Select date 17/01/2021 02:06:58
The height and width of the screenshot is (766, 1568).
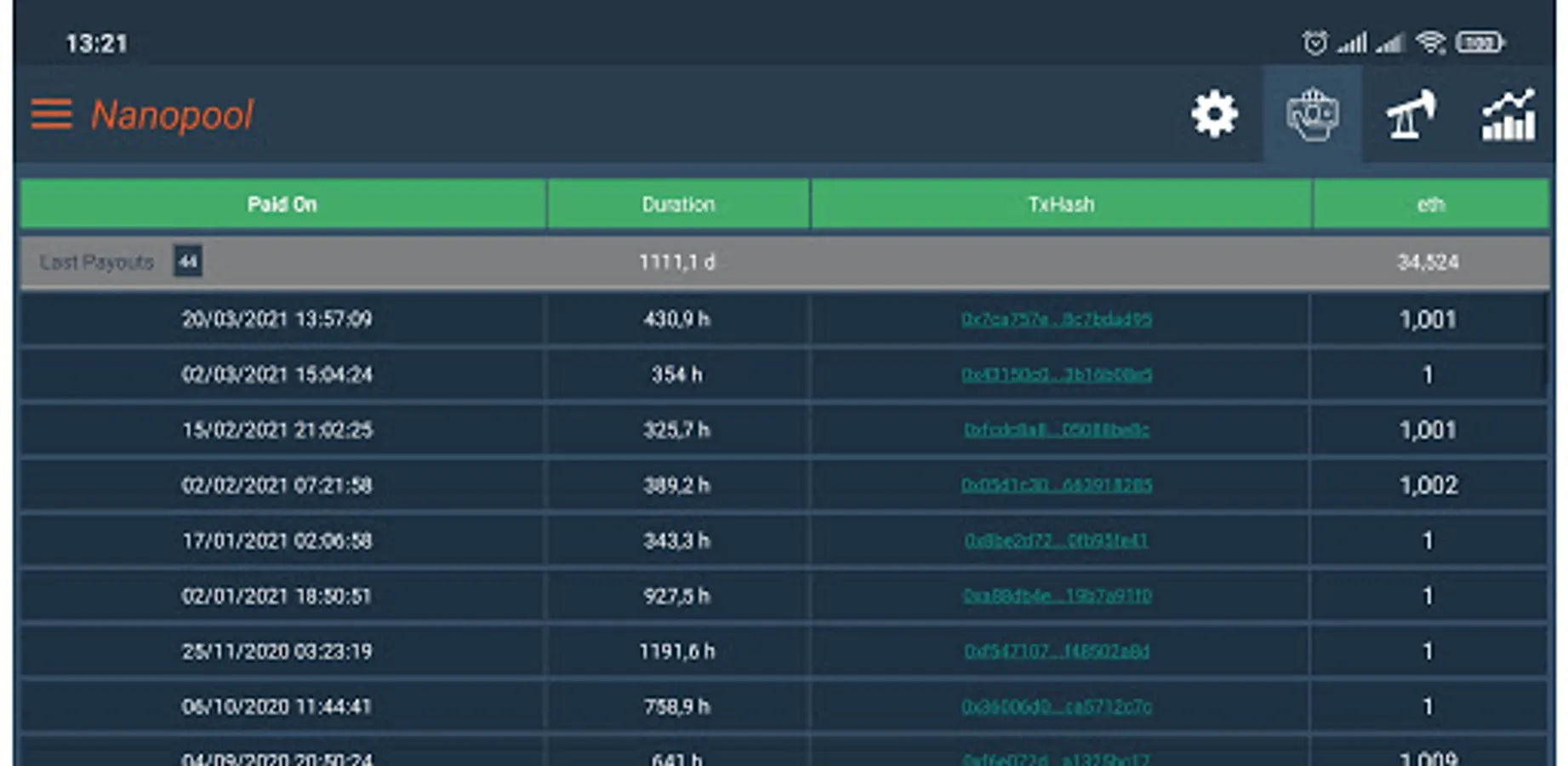click(277, 540)
